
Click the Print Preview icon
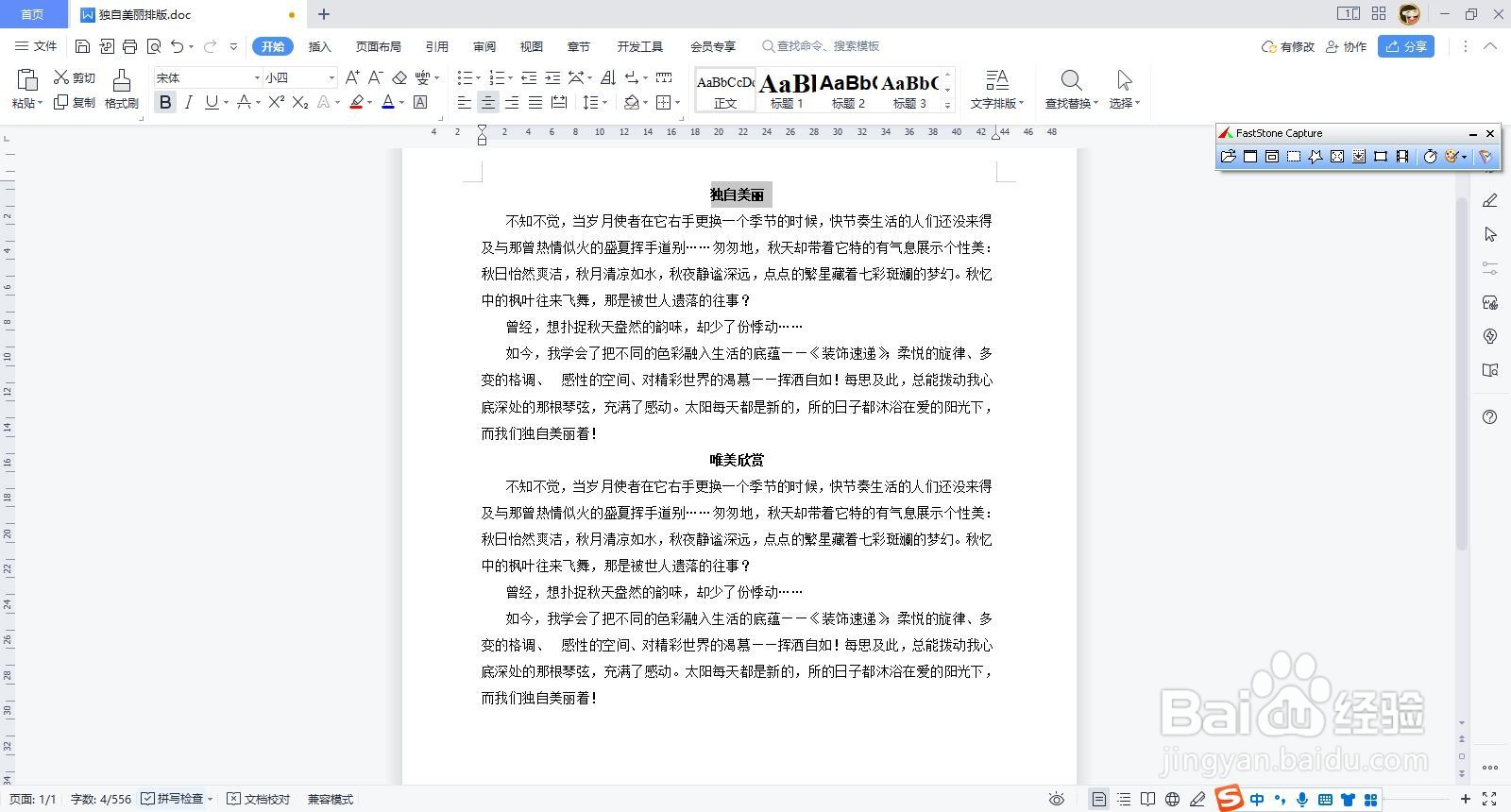pyautogui.click(x=154, y=46)
